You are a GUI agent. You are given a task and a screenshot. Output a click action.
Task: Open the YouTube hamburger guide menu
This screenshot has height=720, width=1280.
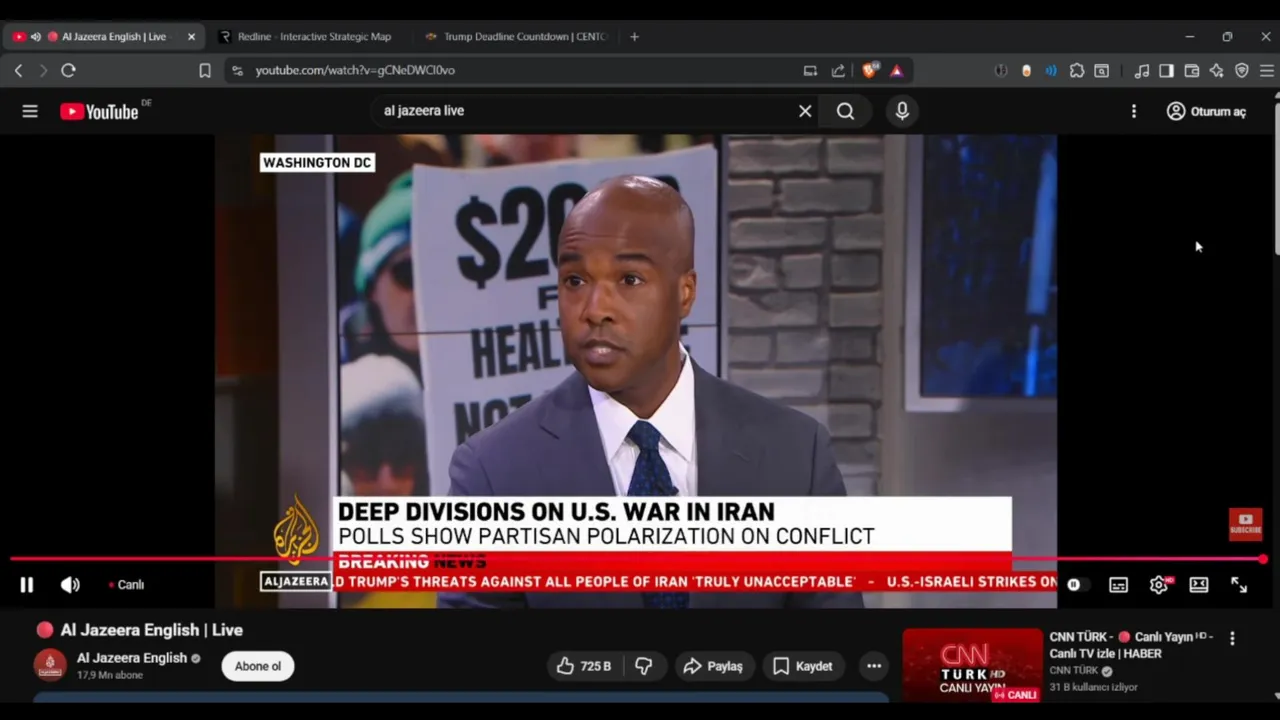point(30,111)
